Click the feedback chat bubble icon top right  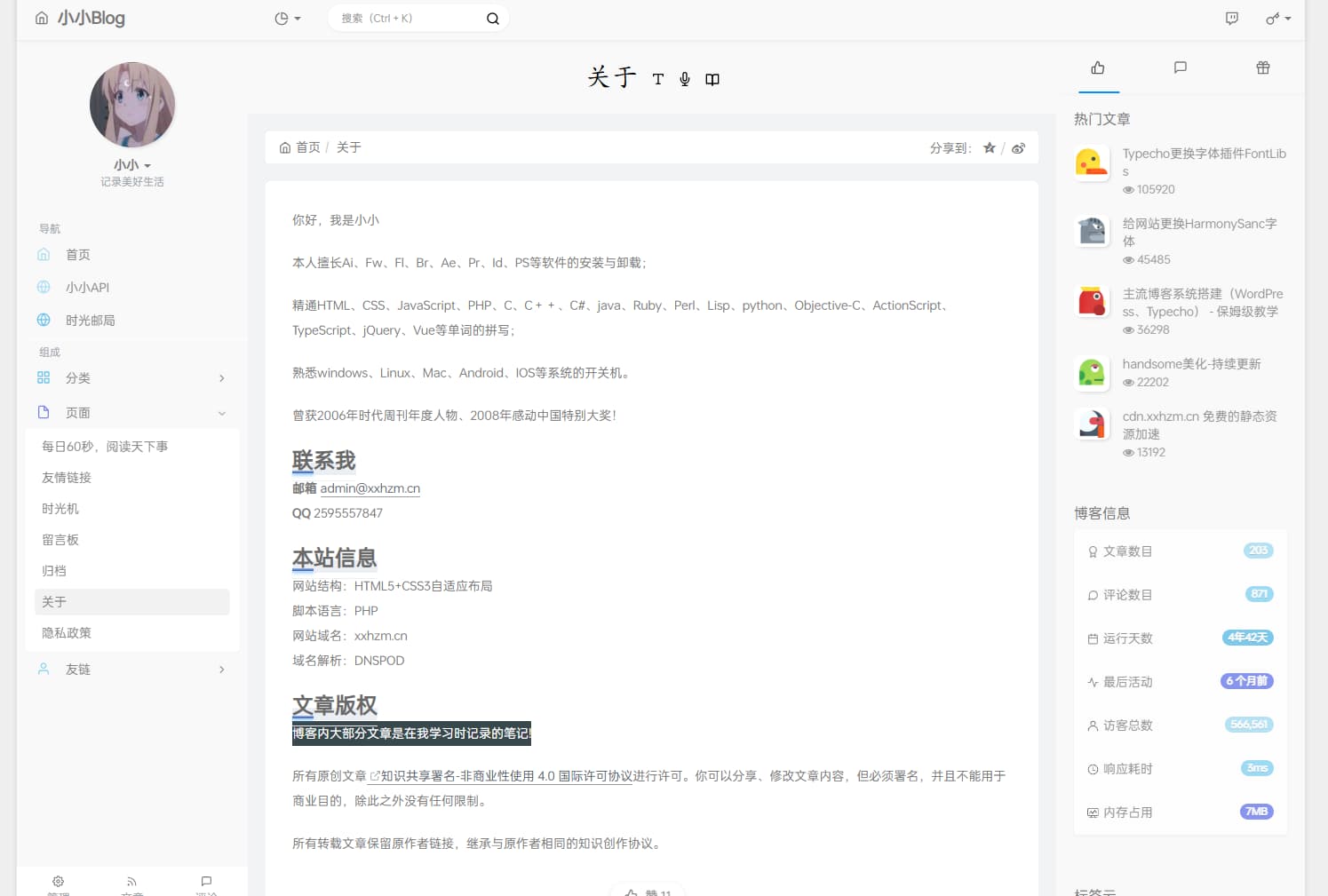pyautogui.click(x=1232, y=17)
